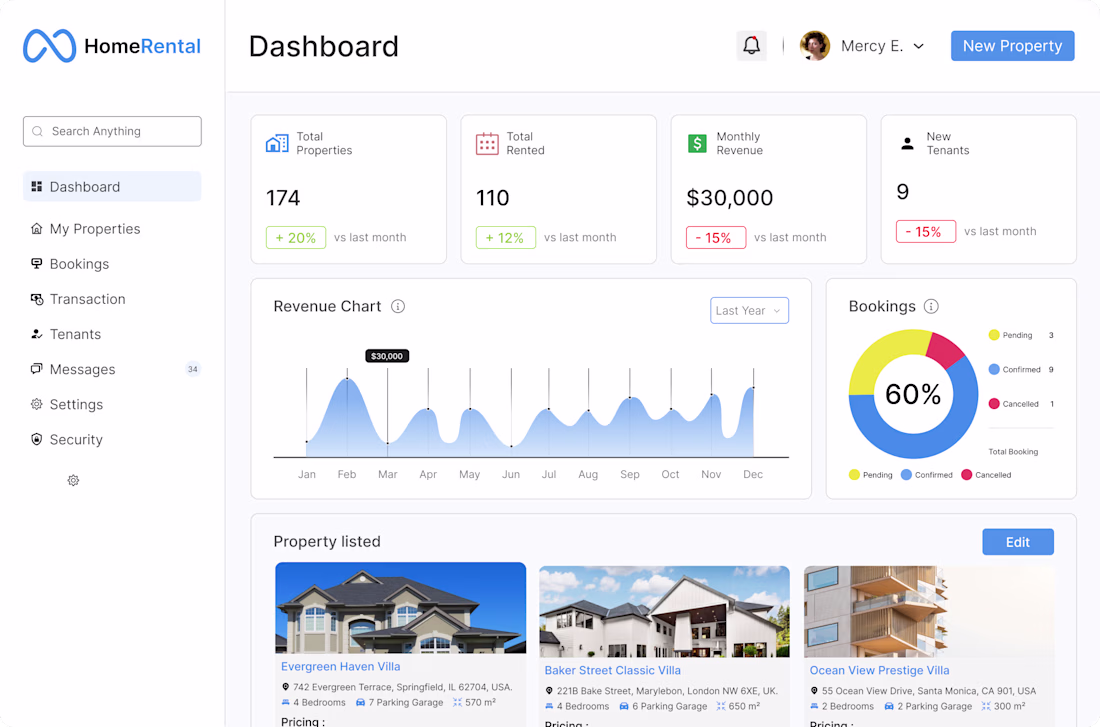Open the Evergreen Haven Villa photo
Viewport: 1100px width, 727px height.
tap(401, 608)
